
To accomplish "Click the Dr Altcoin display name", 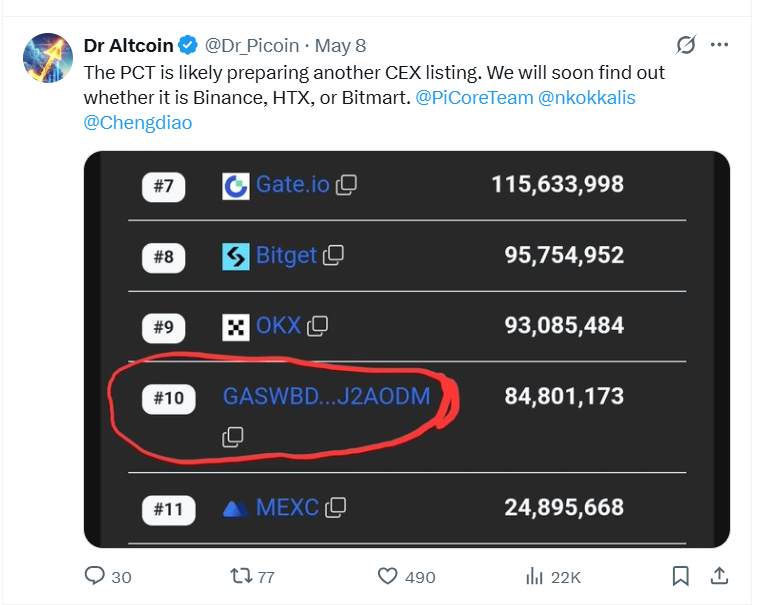I will click(127, 45).
